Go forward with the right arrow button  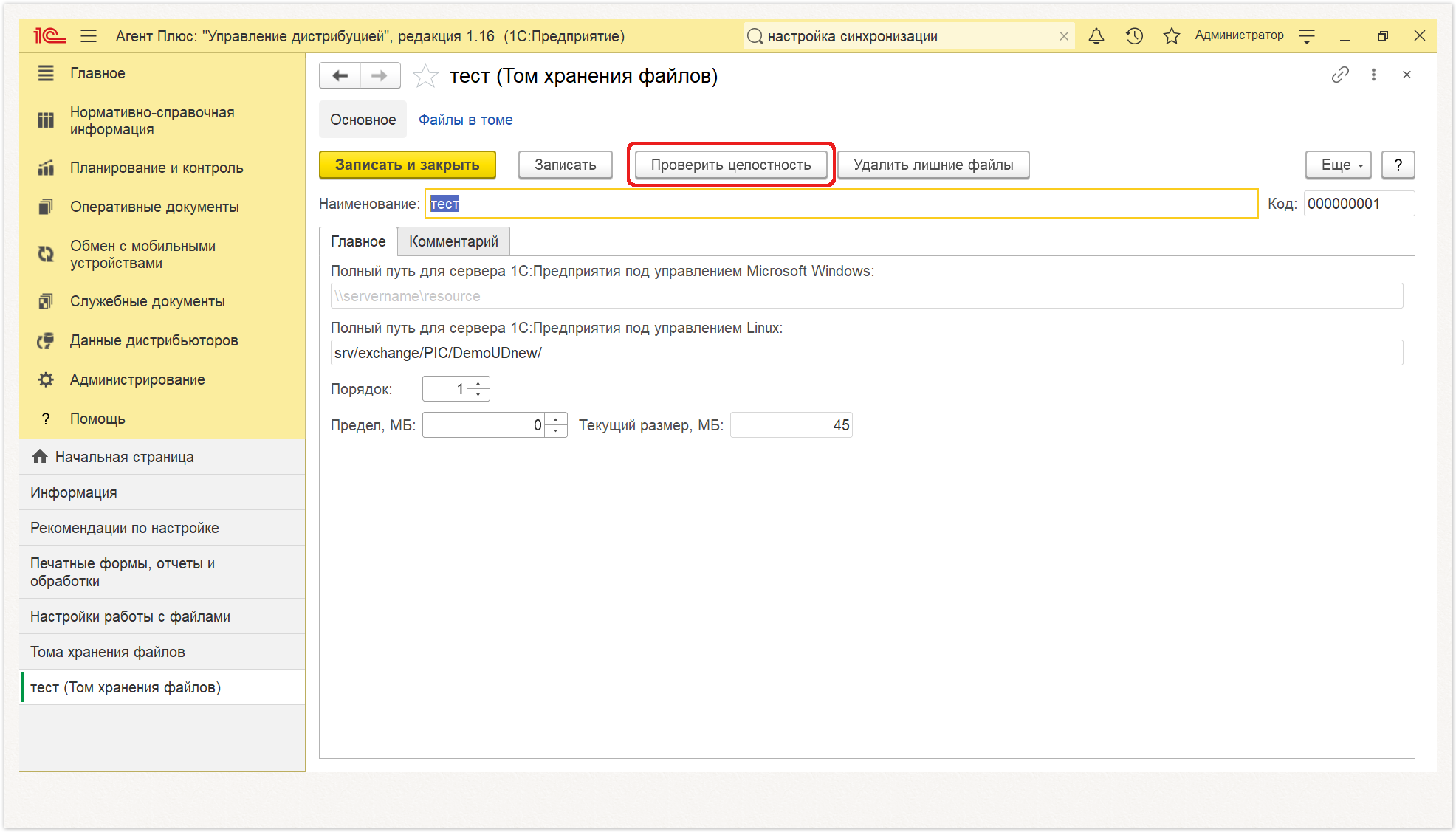[x=380, y=75]
